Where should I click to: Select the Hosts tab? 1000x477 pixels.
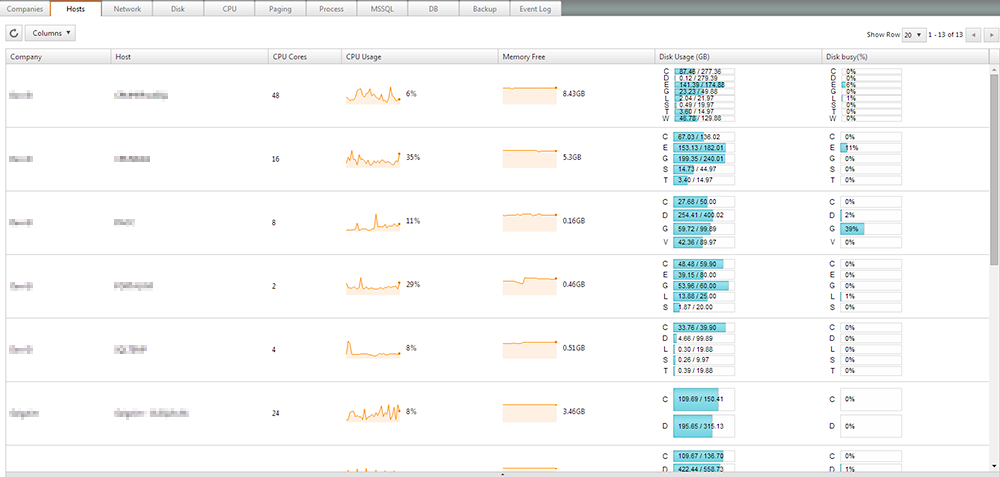(75, 9)
